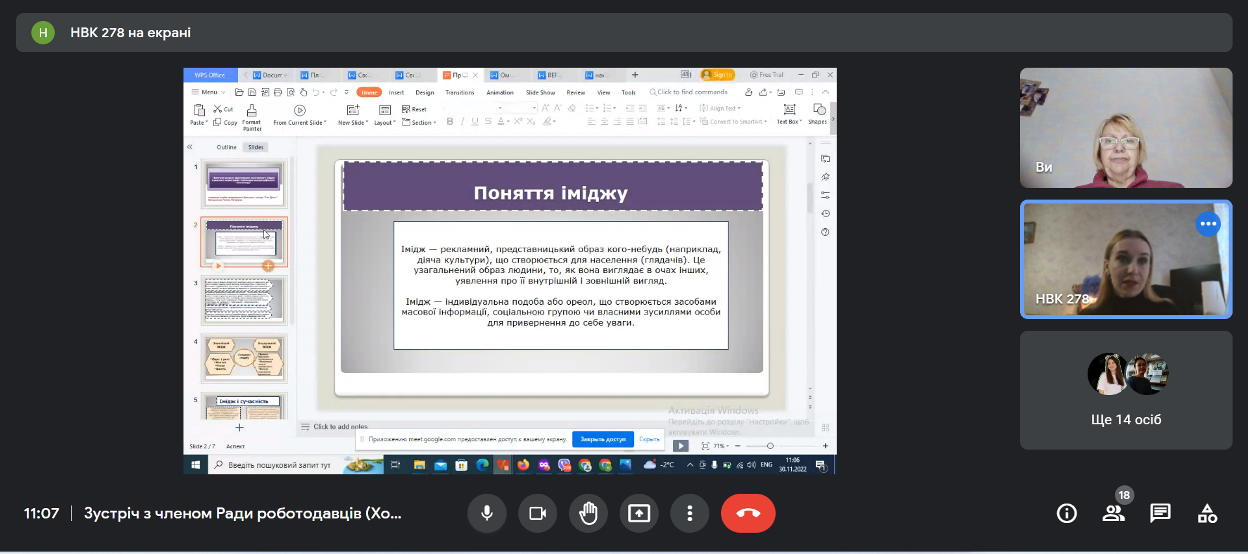Turn off the camera

click(537, 513)
